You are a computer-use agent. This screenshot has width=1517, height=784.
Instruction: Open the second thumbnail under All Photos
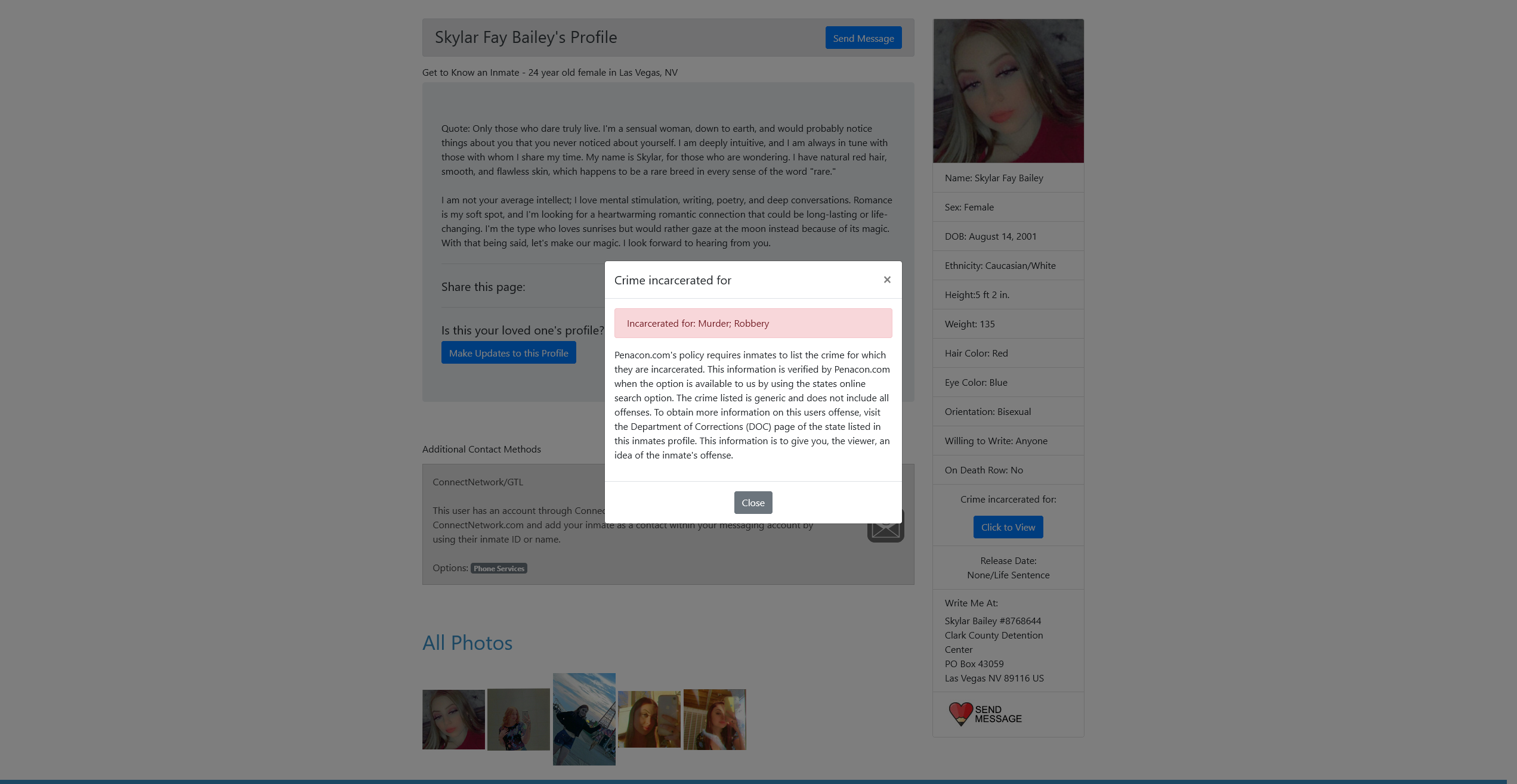pyautogui.click(x=518, y=719)
